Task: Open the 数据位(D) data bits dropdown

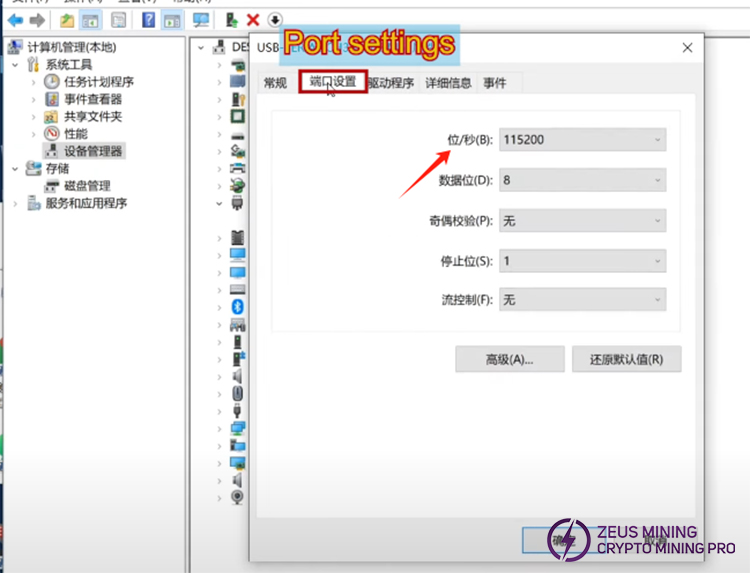Action: tap(582, 180)
